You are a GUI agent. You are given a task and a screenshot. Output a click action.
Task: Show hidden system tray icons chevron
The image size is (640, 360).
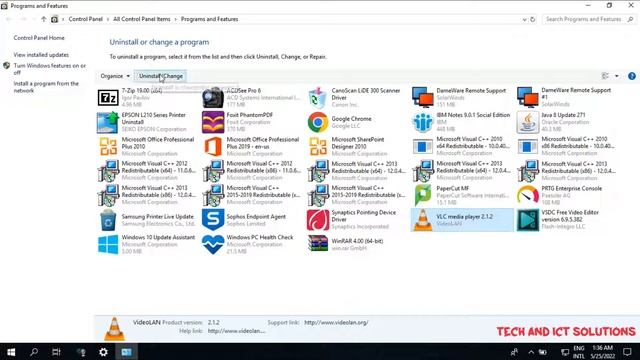pos(531,352)
